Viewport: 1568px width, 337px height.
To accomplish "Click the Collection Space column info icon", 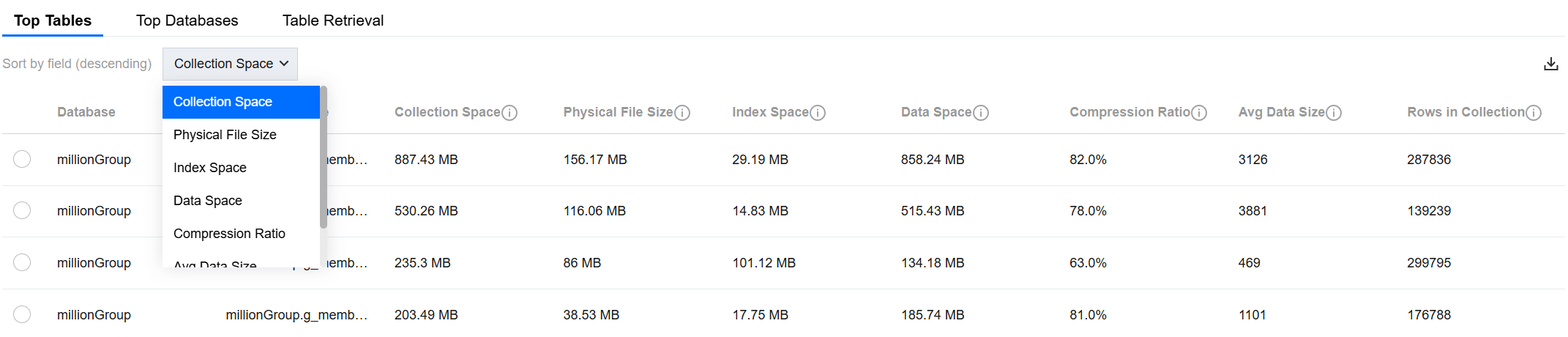I will click(x=509, y=113).
